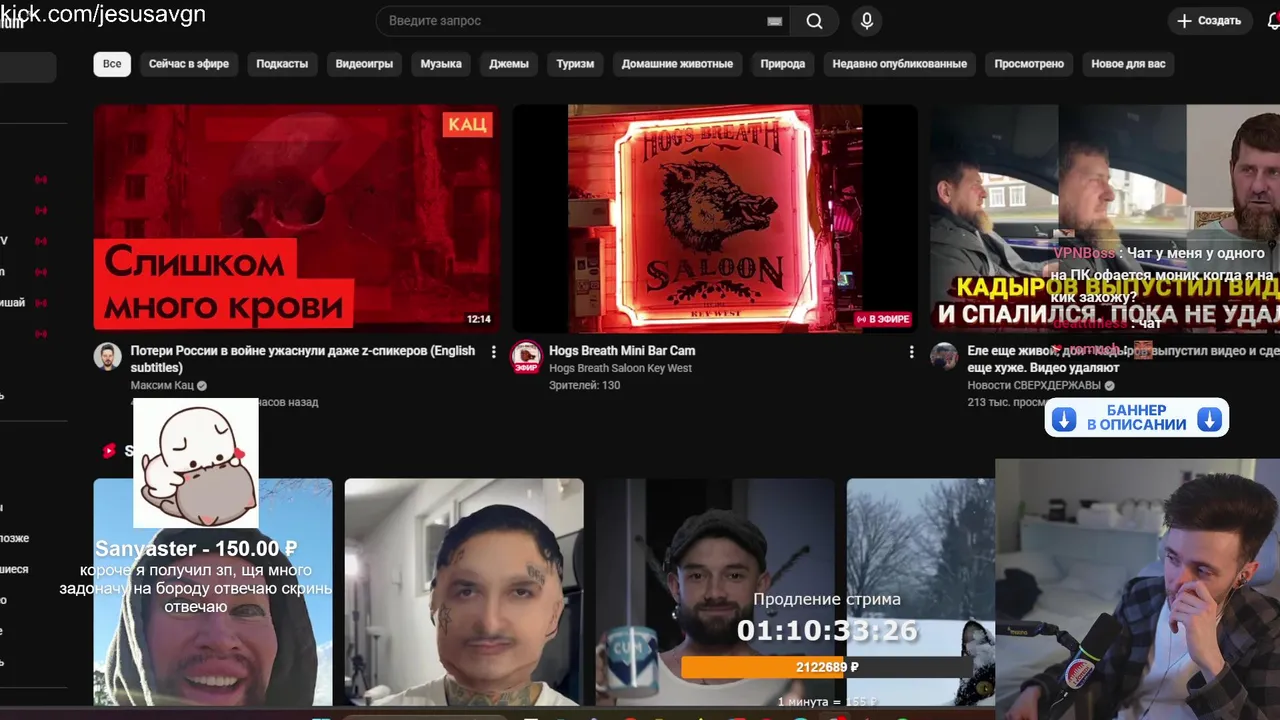Click the kick.com/jesusavgn watermark text
Screen dimensions: 1280x720
pos(103,14)
